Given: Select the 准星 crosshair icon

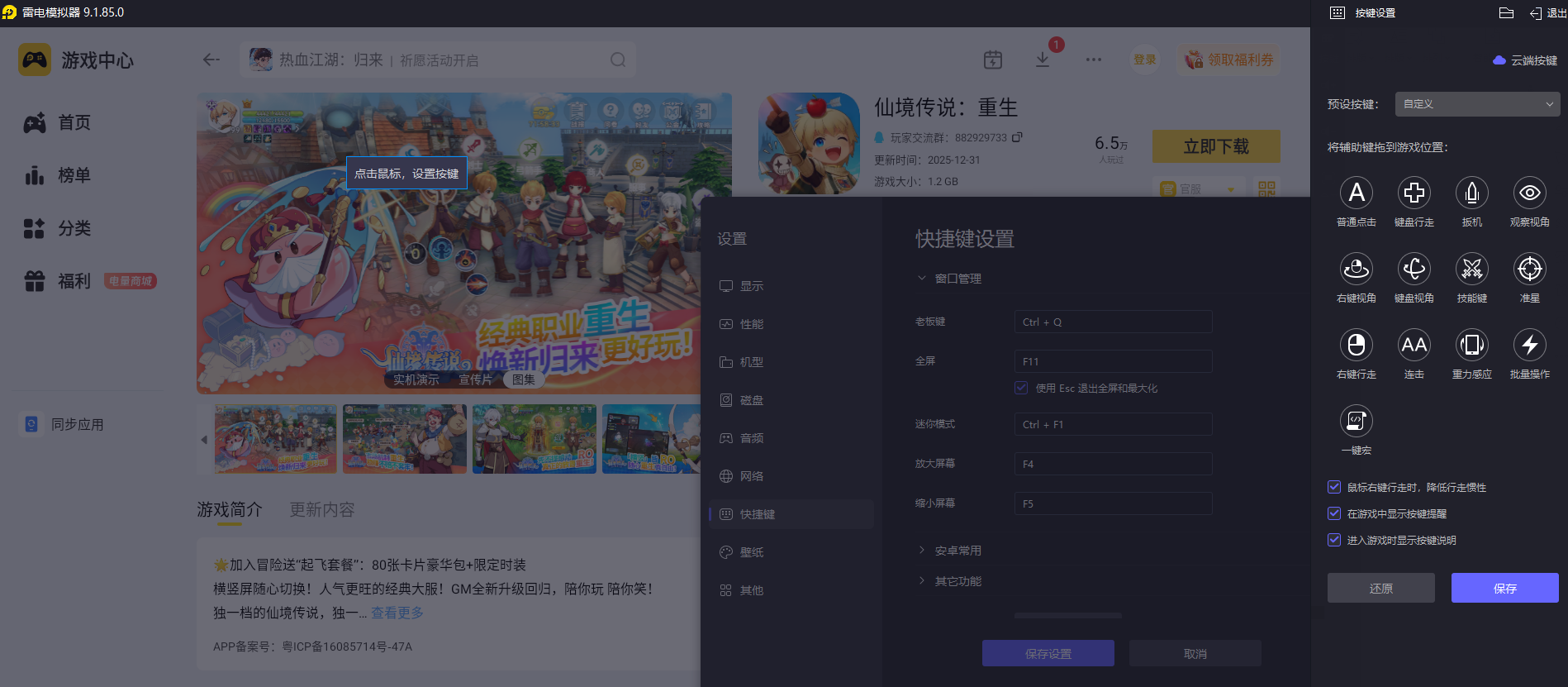Looking at the screenshot, I should pyautogui.click(x=1529, y=269).
